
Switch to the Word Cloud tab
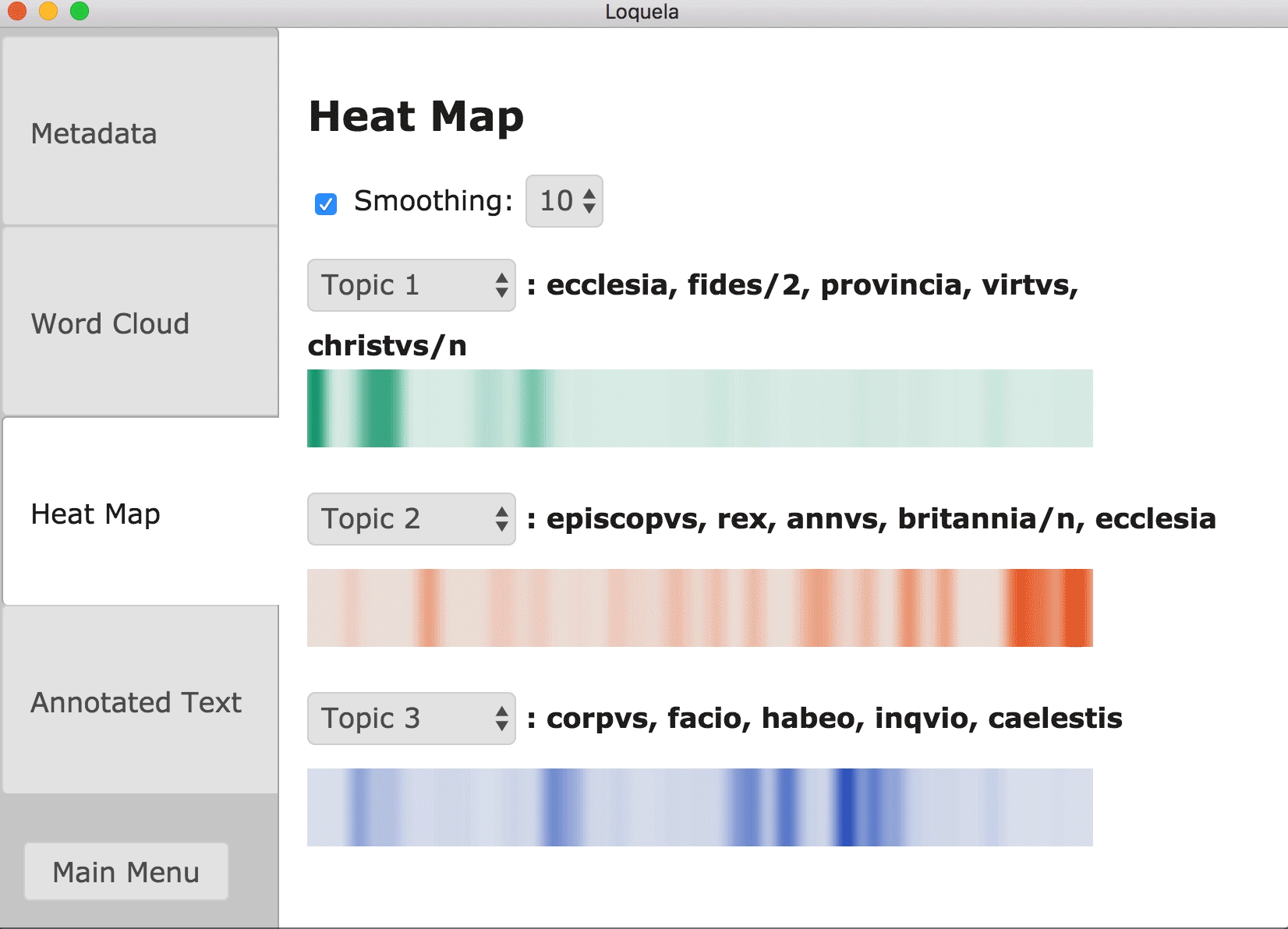coord(140,323)
